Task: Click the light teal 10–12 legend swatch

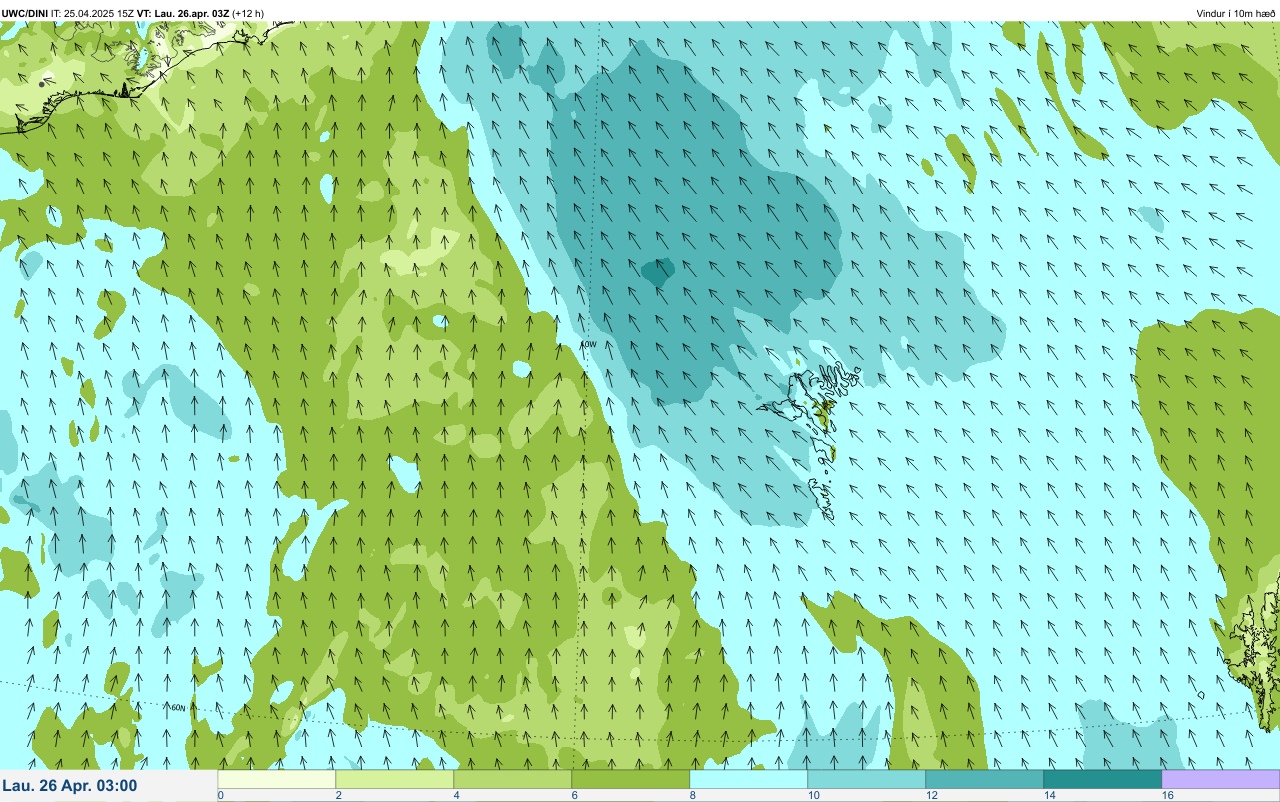Action: coord(867,779)
